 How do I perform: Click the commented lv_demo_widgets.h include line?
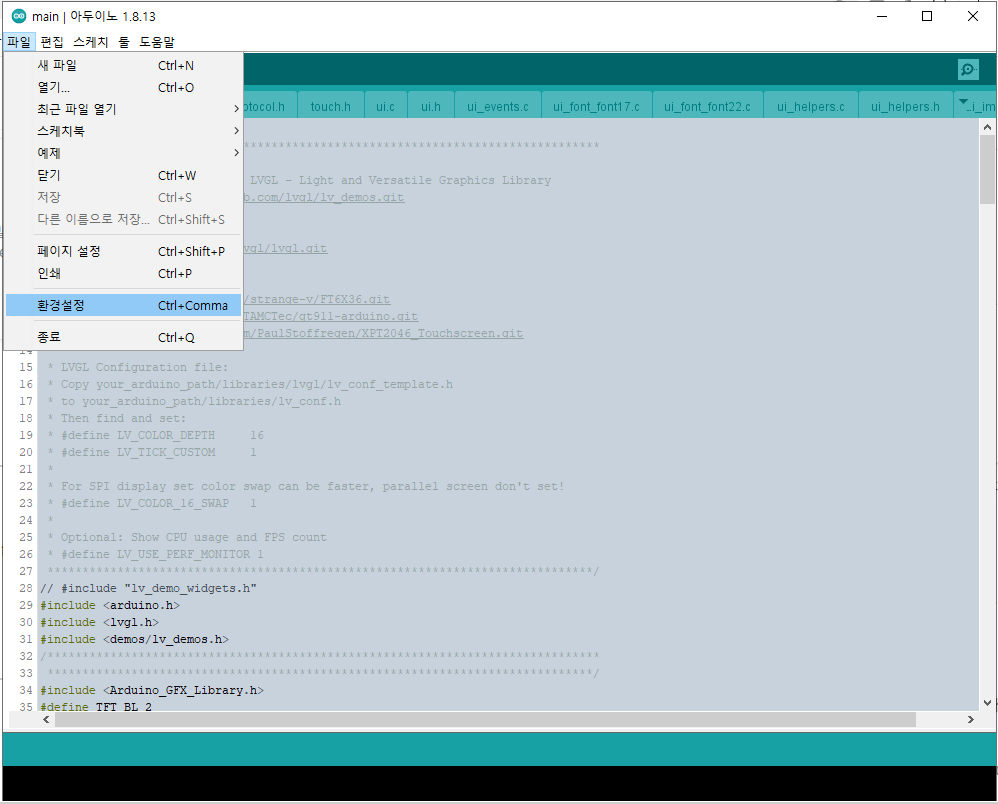click(148, 588)
